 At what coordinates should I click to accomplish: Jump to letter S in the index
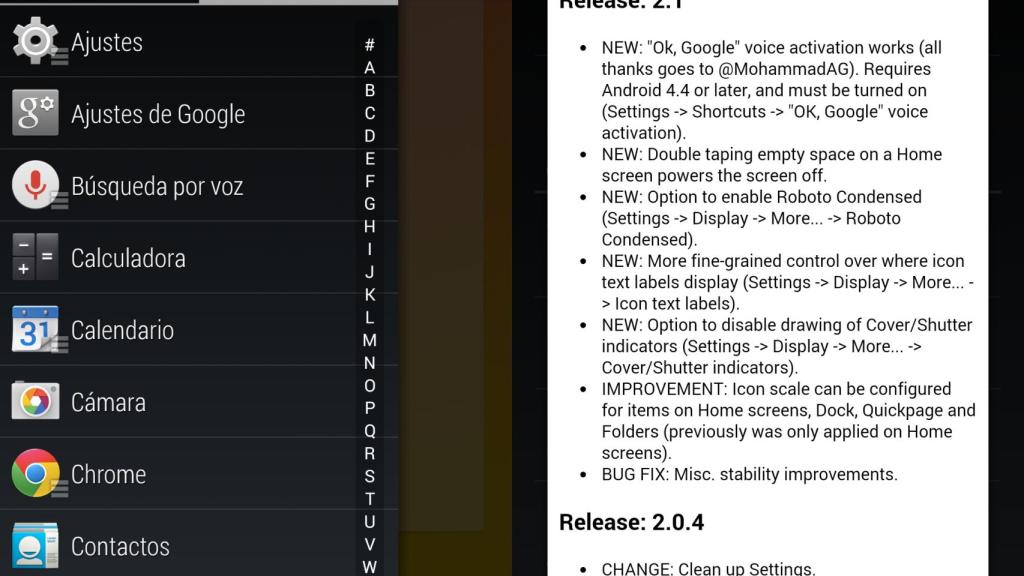click(370, 477)
